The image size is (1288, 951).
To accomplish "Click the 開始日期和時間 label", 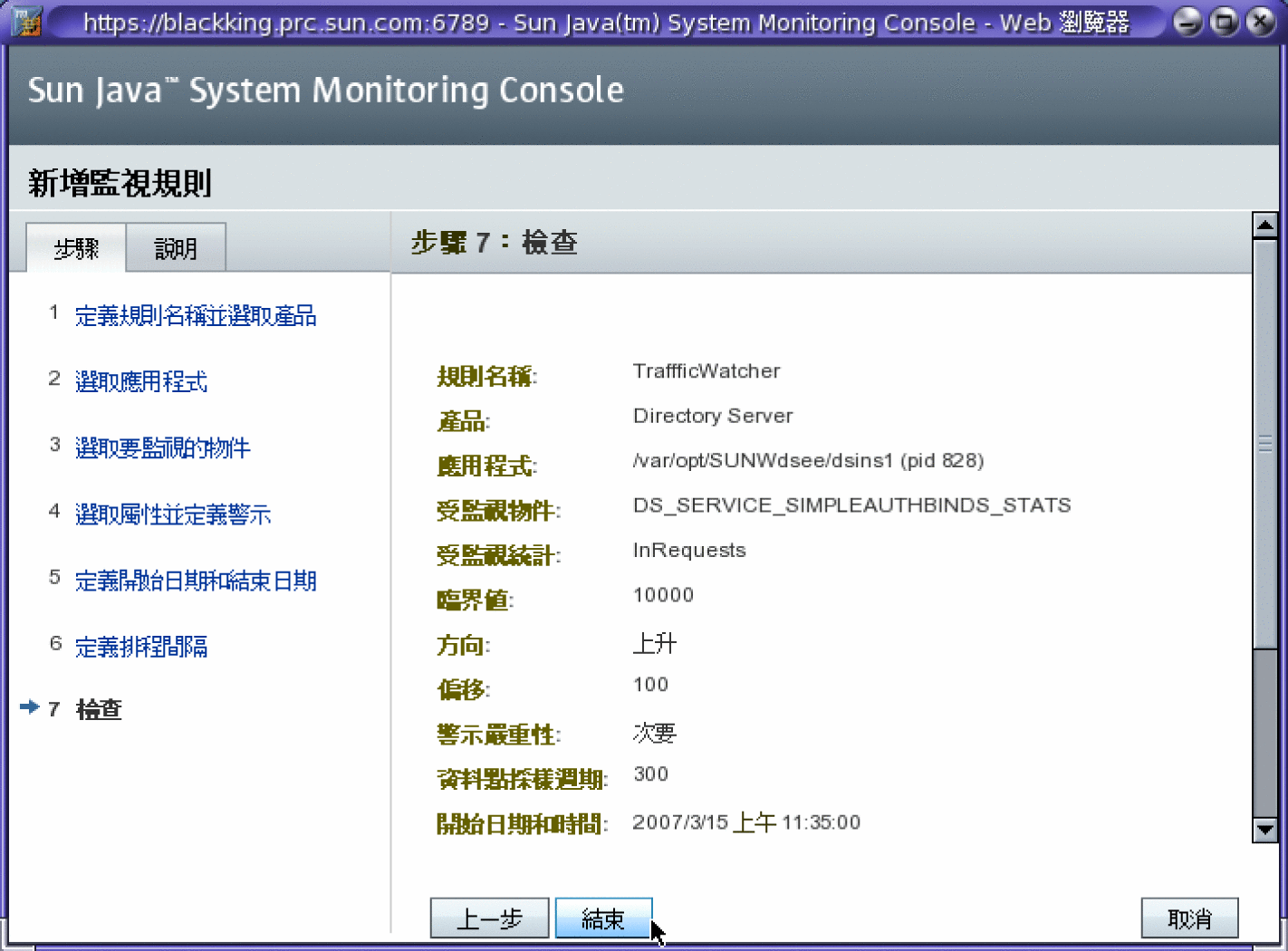I will pos(522,824).
